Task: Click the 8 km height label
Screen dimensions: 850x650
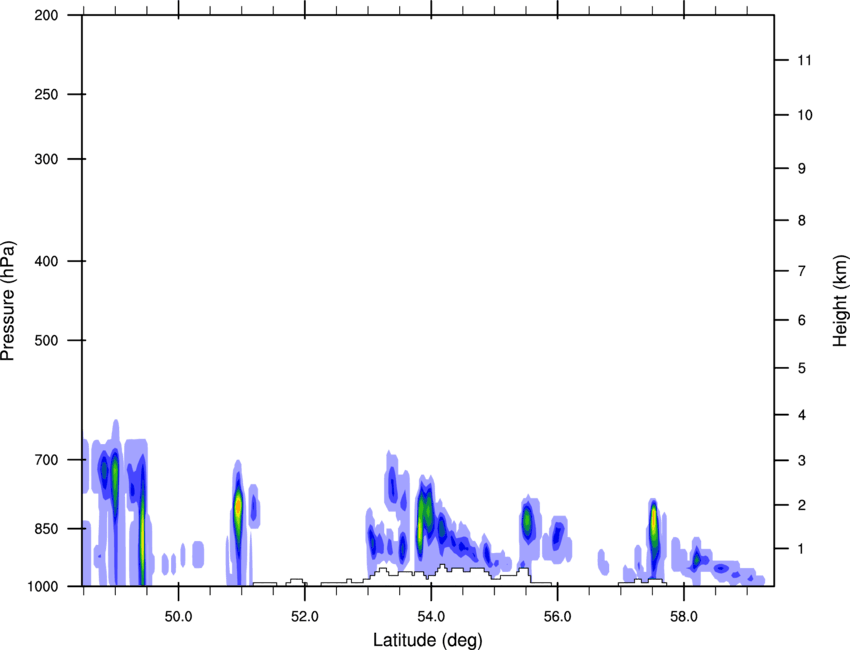Action: tap(802, 220)
